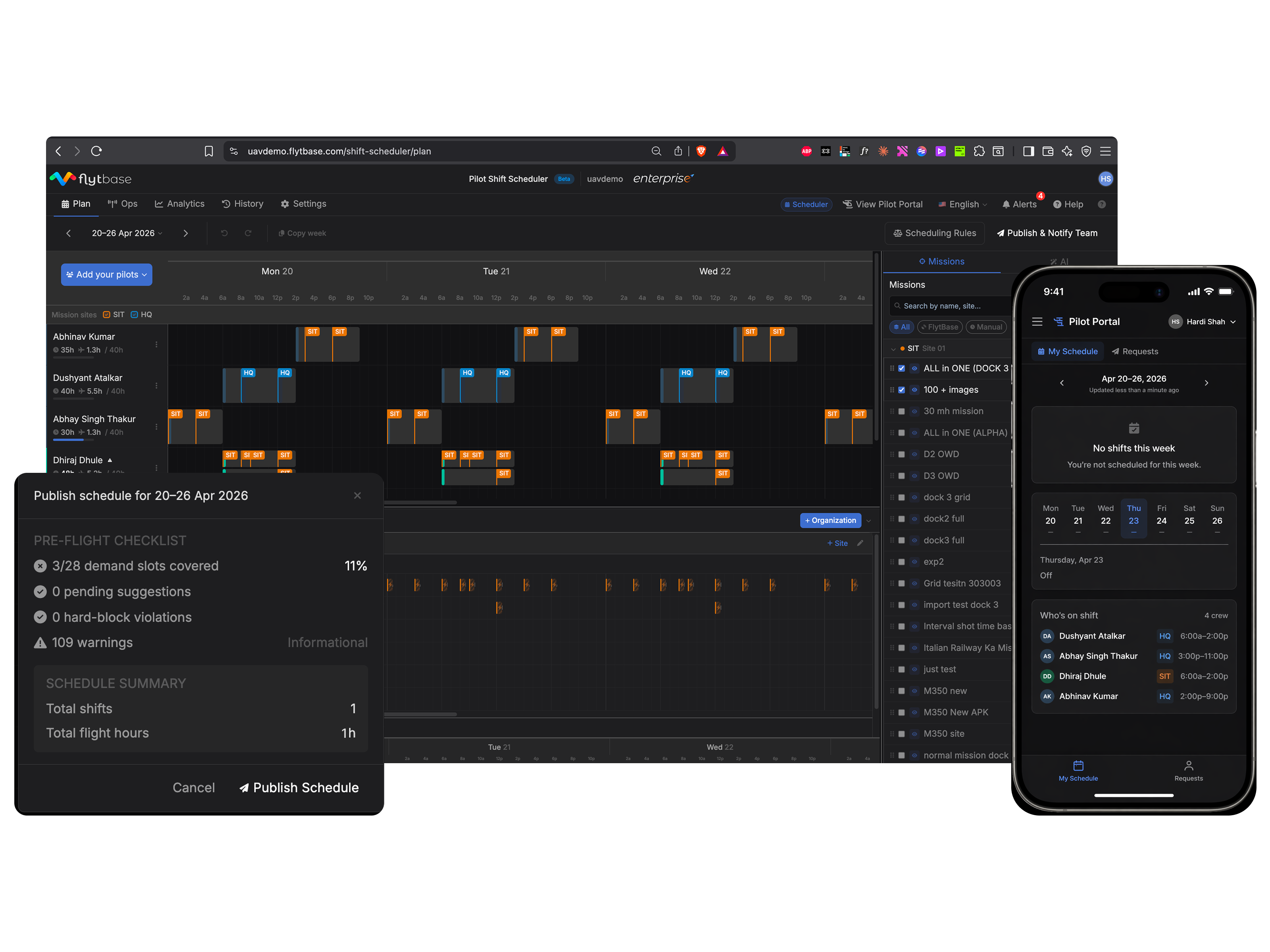Toggle the HQ mission site checkbox
The height and width of the screenshot is (952, 1270).
pyautogui.click(x=135, y=315)
